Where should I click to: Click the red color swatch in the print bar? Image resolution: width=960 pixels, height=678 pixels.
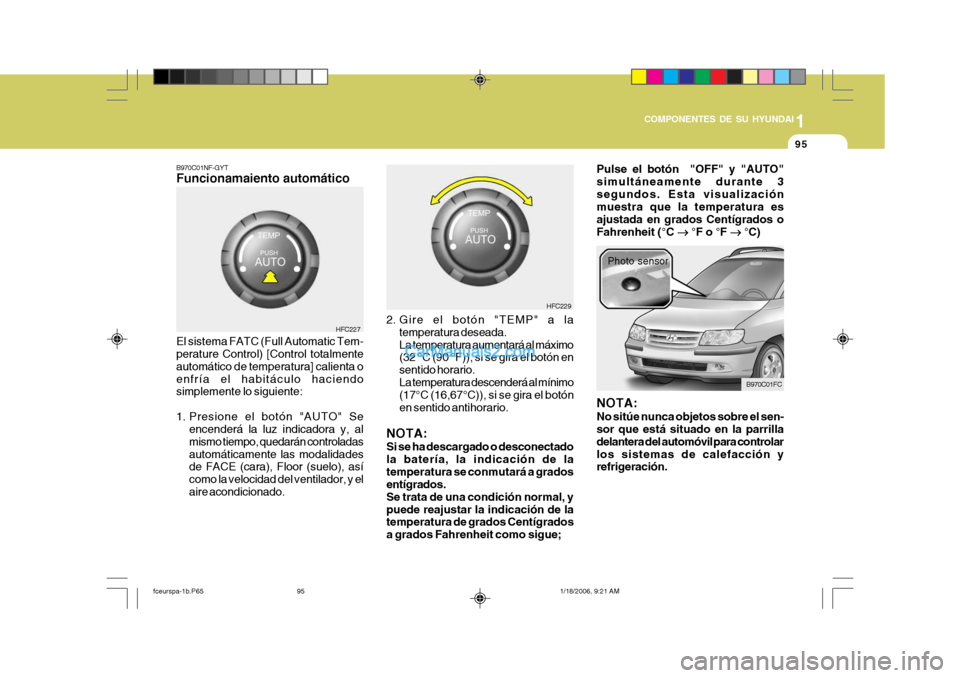click(x=718, y=77)
